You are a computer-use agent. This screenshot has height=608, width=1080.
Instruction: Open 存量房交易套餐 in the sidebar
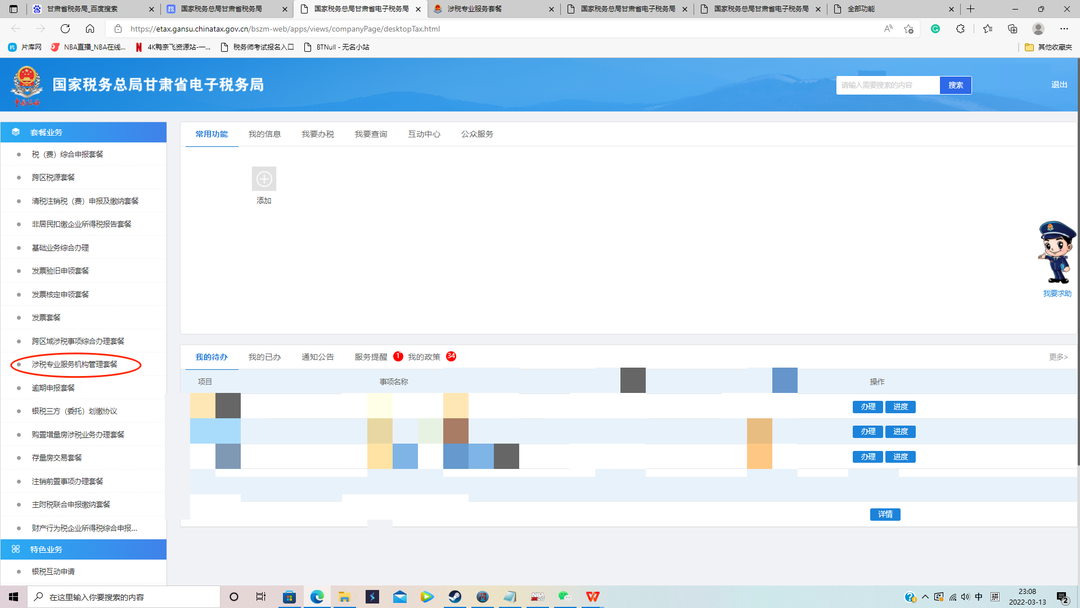[x=56, y=458]
